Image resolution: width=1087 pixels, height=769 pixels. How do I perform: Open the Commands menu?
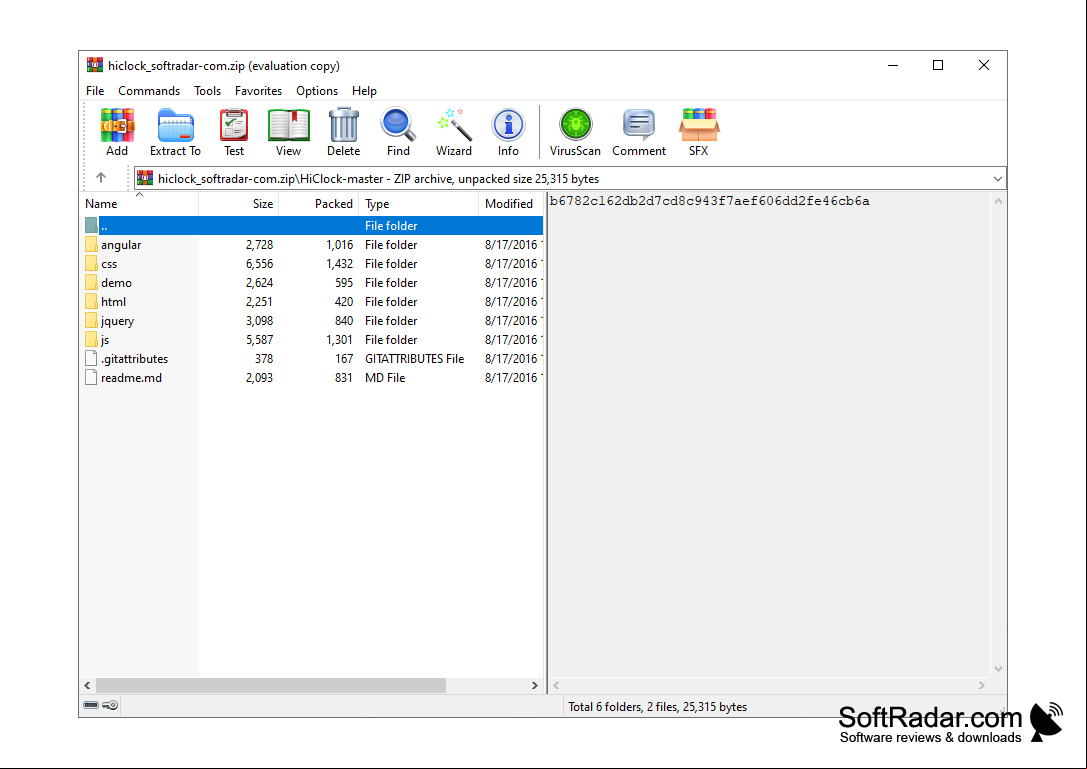tap(149, 91)
